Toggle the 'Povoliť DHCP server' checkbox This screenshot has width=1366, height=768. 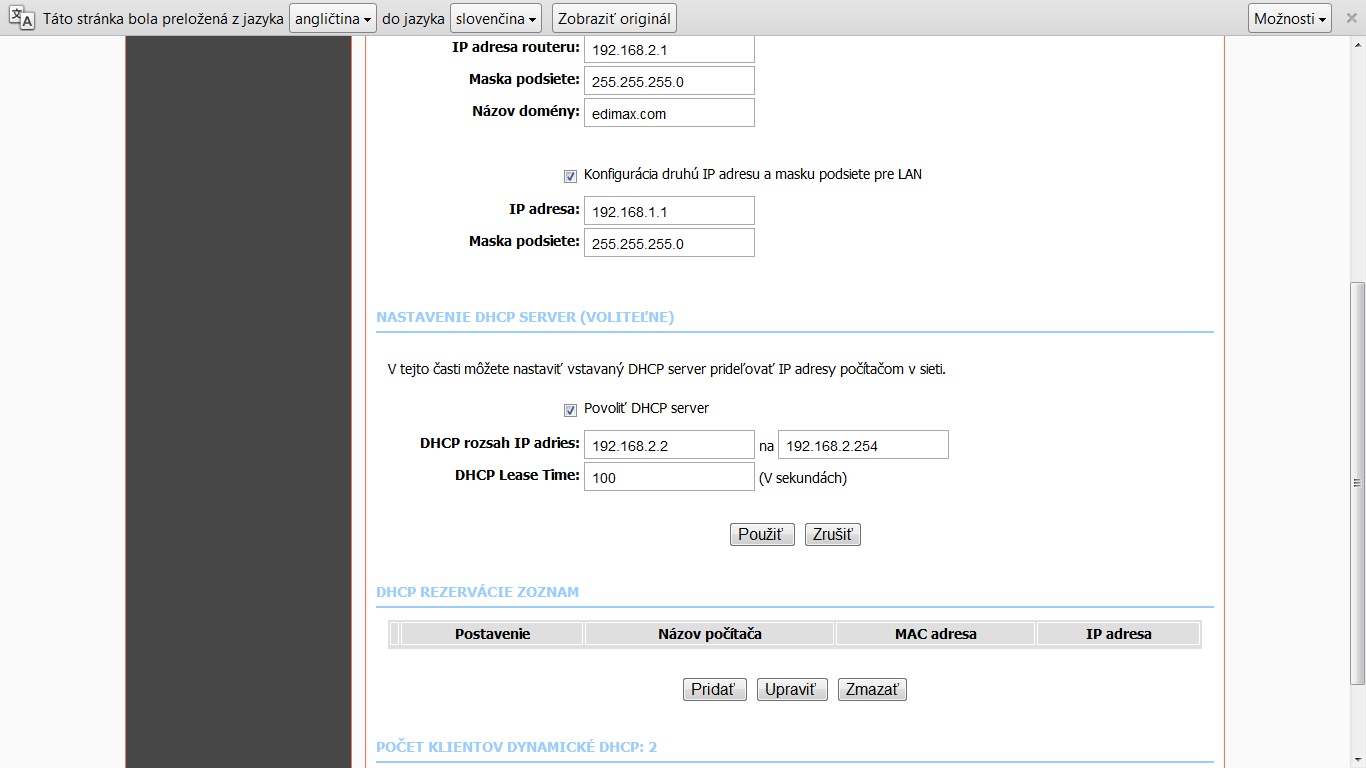[570, 409]
